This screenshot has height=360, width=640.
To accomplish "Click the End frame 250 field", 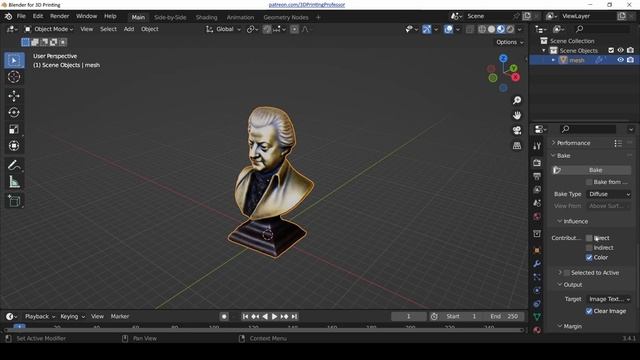I will click(x=504, y=316).
